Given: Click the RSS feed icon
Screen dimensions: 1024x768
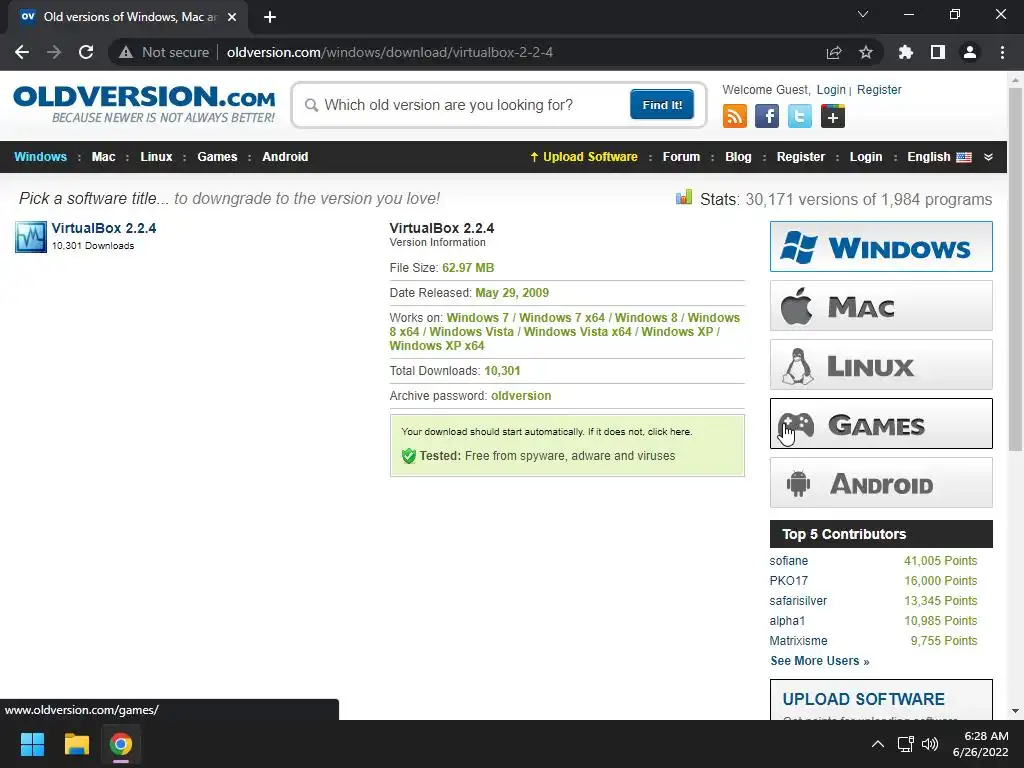Looking at the screenshot, I should 735,116.
